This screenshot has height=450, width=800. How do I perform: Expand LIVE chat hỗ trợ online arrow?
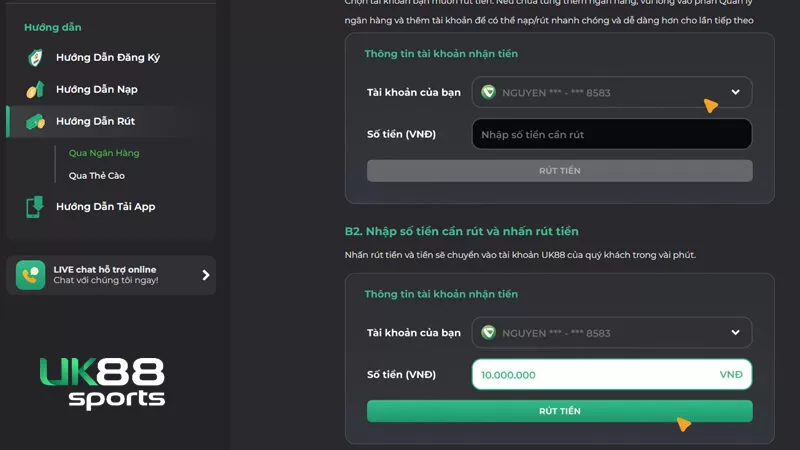click(x=206, y=275)
